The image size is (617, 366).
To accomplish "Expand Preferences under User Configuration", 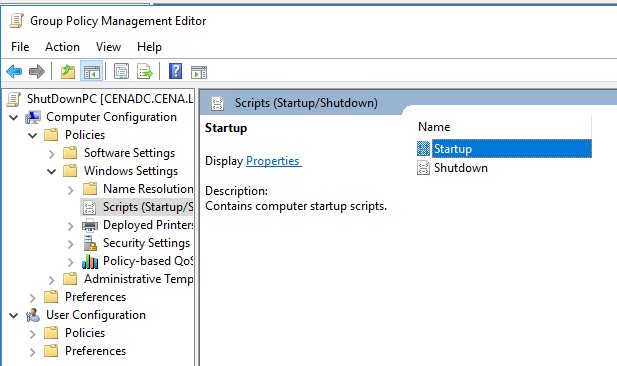I will 33,351.
